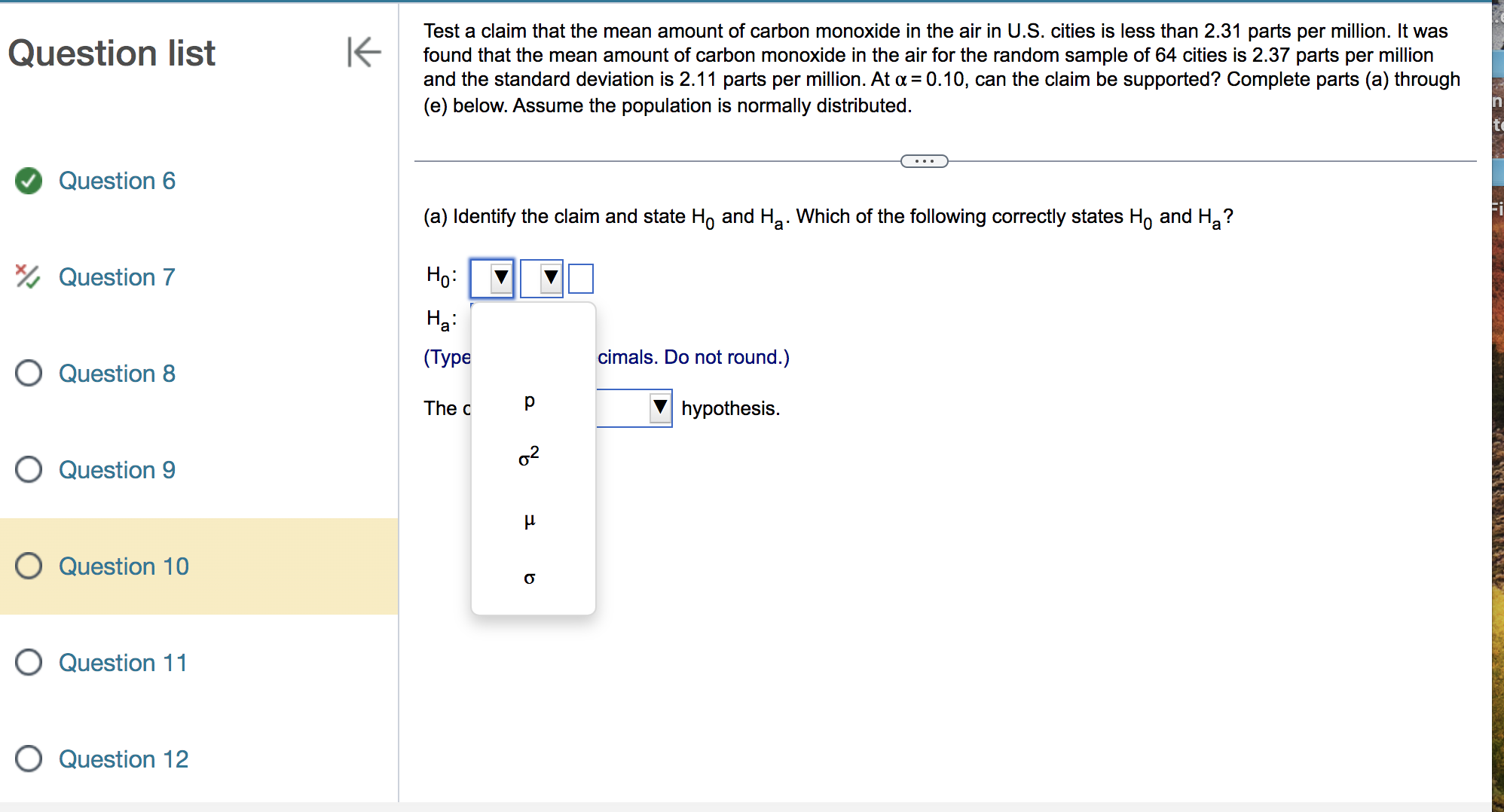
Task: Select σ from the open symbol dropdown
Action: point(530,578)
